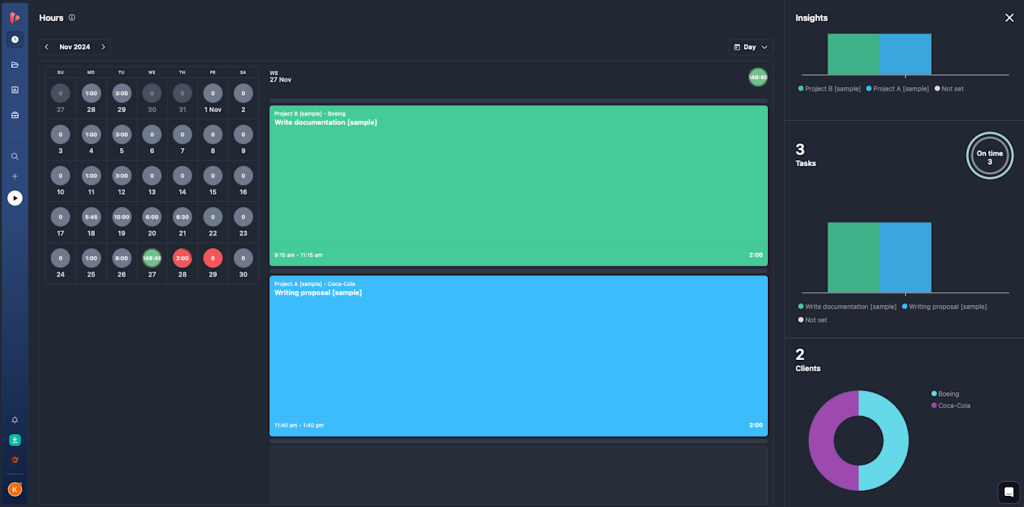This screenshot has width=1024, height=507.
Task: Open the user avatar K profile
Action: [15, 489]
